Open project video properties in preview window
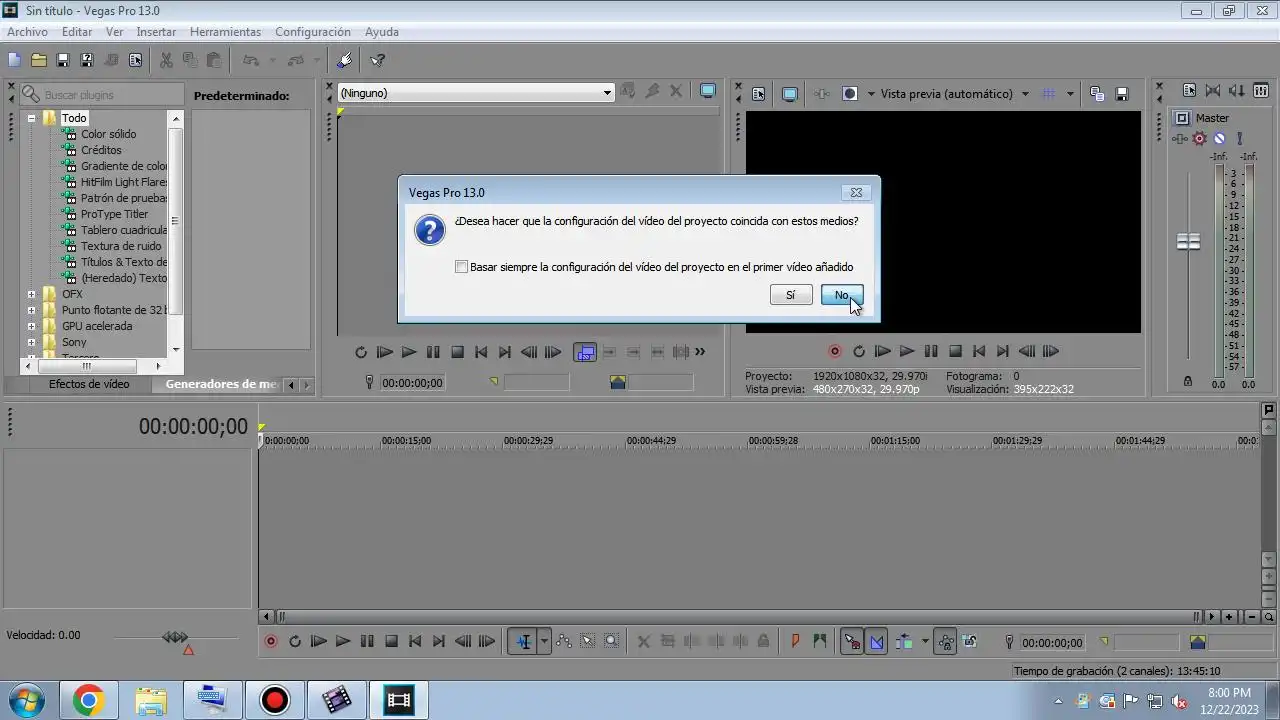1280x720 pixels. tap(758, 94)
